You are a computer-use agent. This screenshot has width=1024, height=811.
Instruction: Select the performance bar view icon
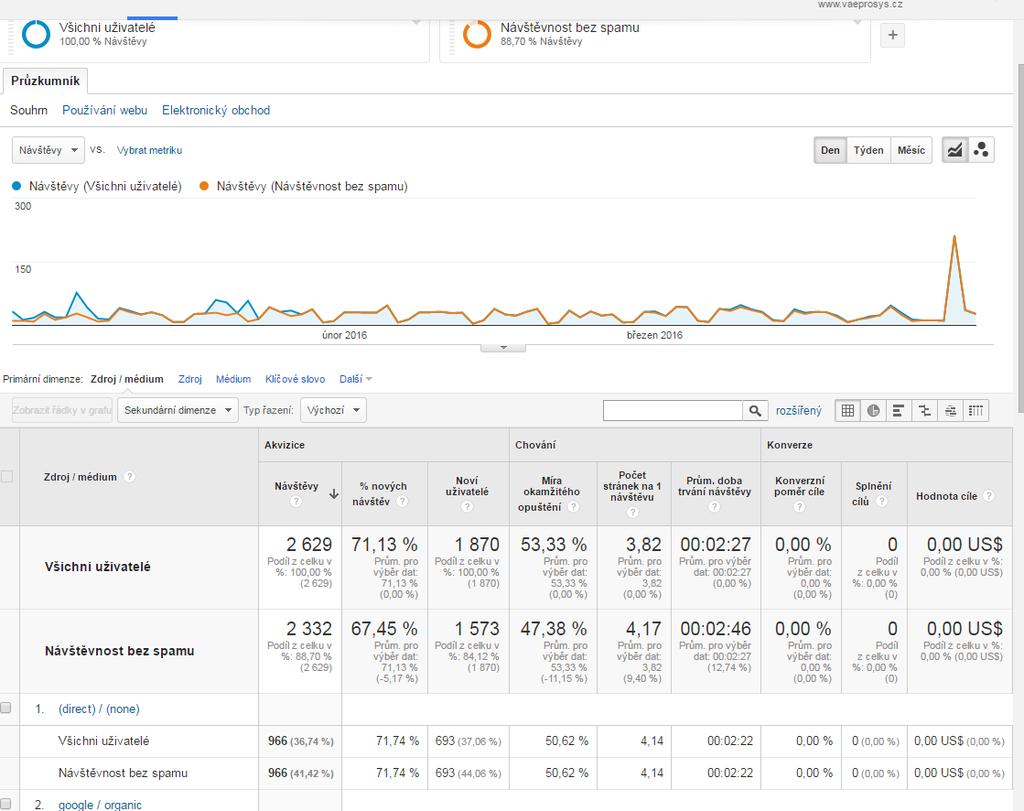[899, 411]
